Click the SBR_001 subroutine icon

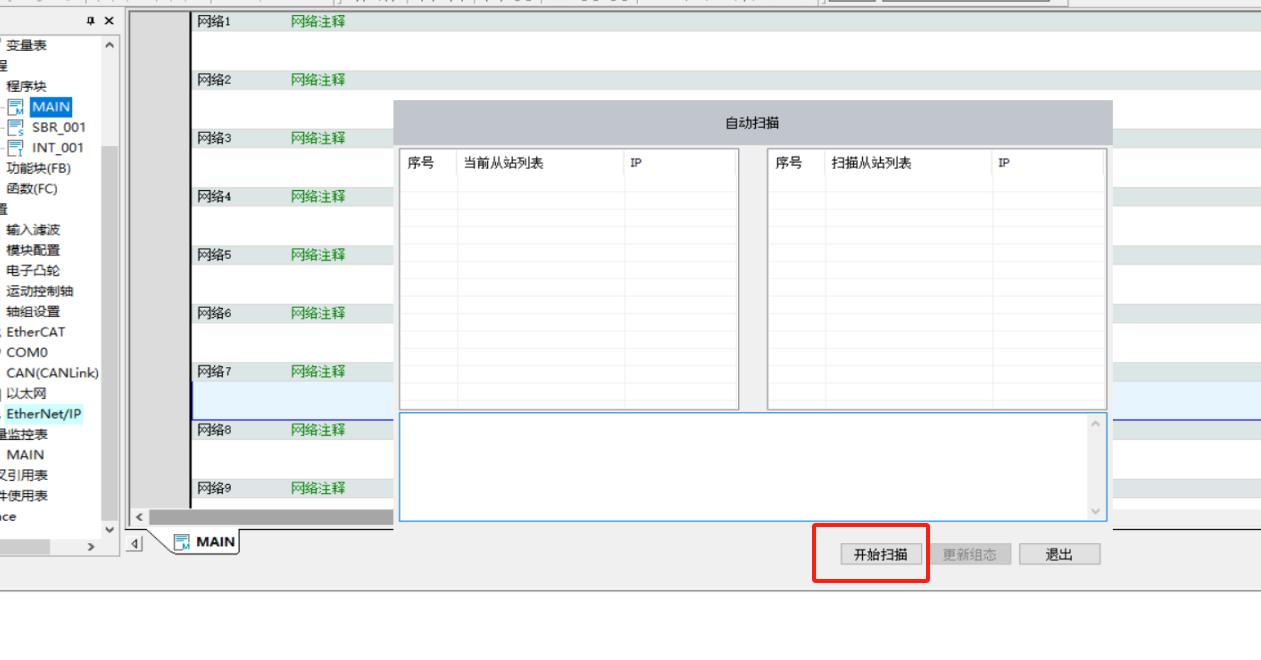[15, 127]
